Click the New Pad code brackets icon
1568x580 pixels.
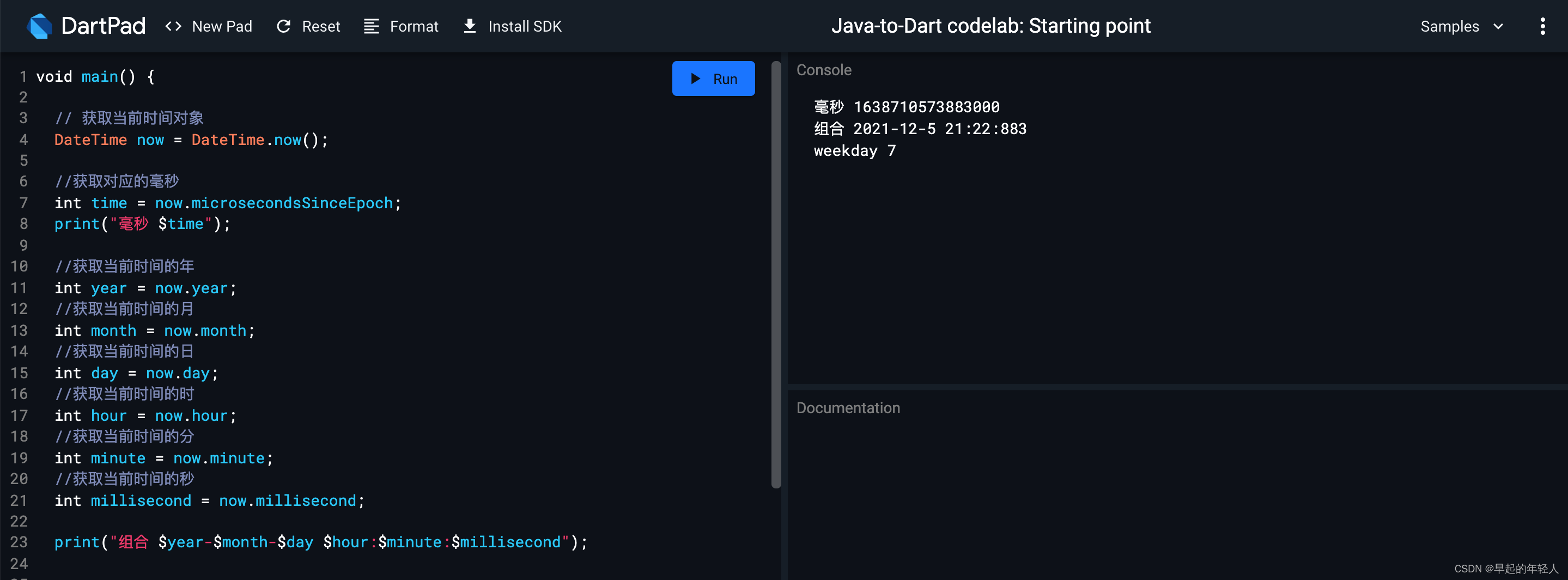click(x=173, y=26)
